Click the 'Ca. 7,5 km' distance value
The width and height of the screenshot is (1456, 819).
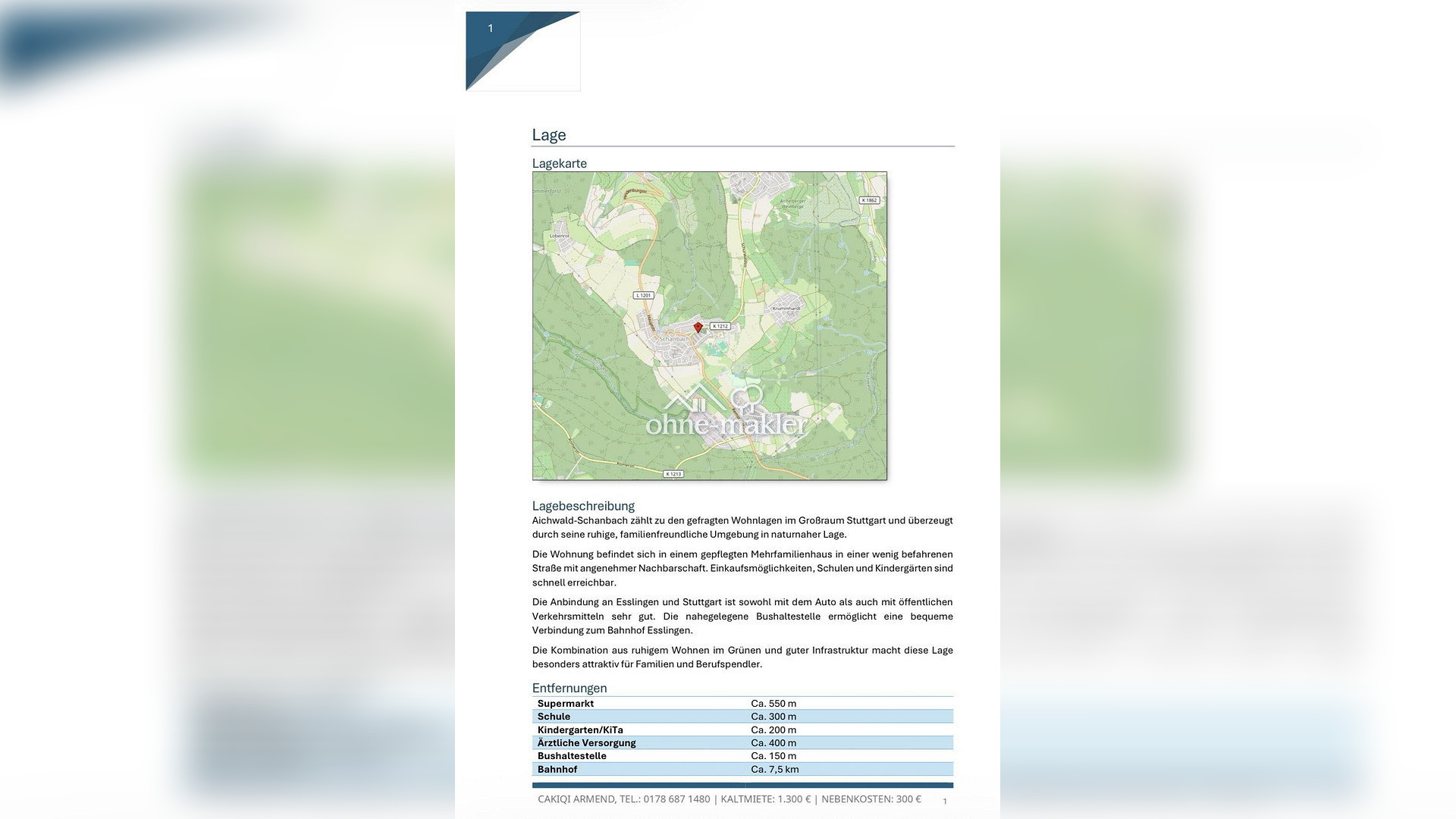775,769
